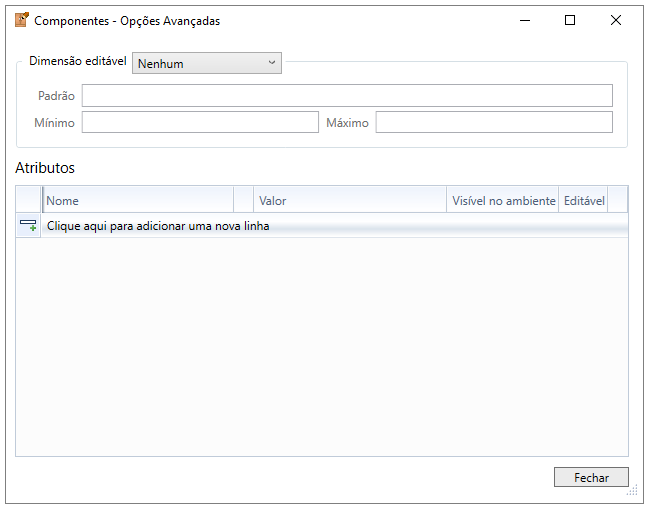Maximize the Opções Avançadas window
Viewport: 647px width, 507px height.
[570, 20]
